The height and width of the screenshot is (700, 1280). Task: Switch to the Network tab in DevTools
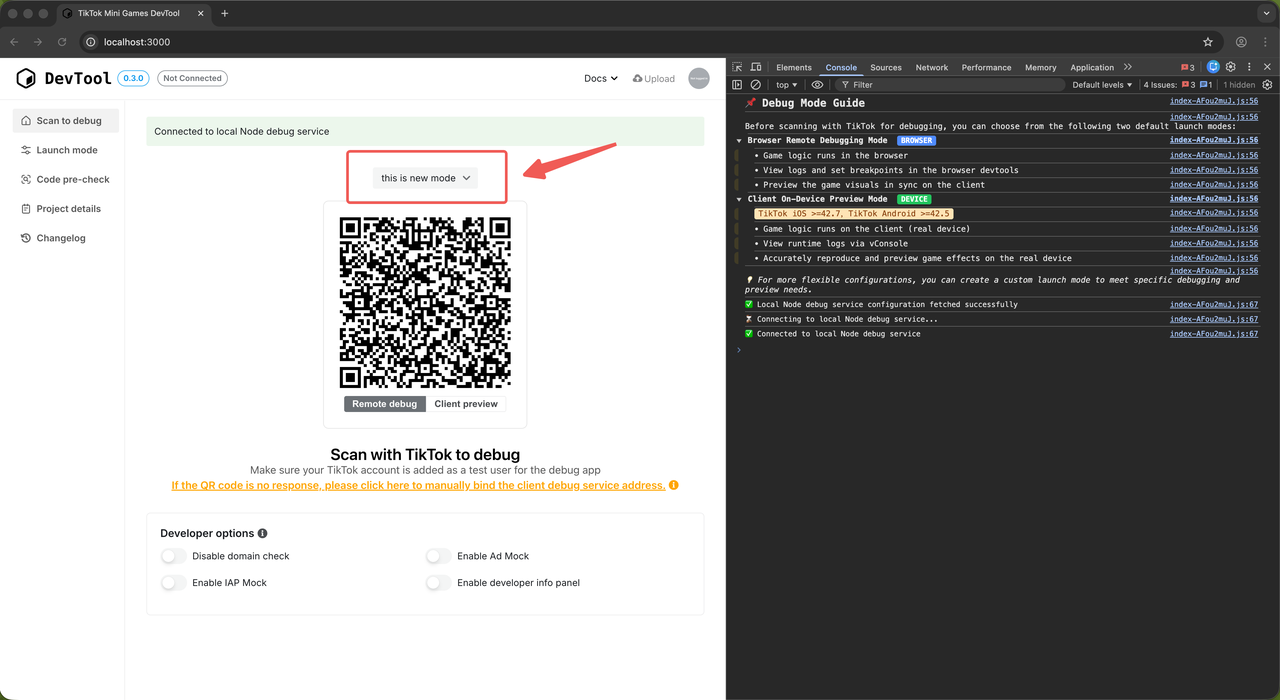pyautogui.click(x=931, y=67)
